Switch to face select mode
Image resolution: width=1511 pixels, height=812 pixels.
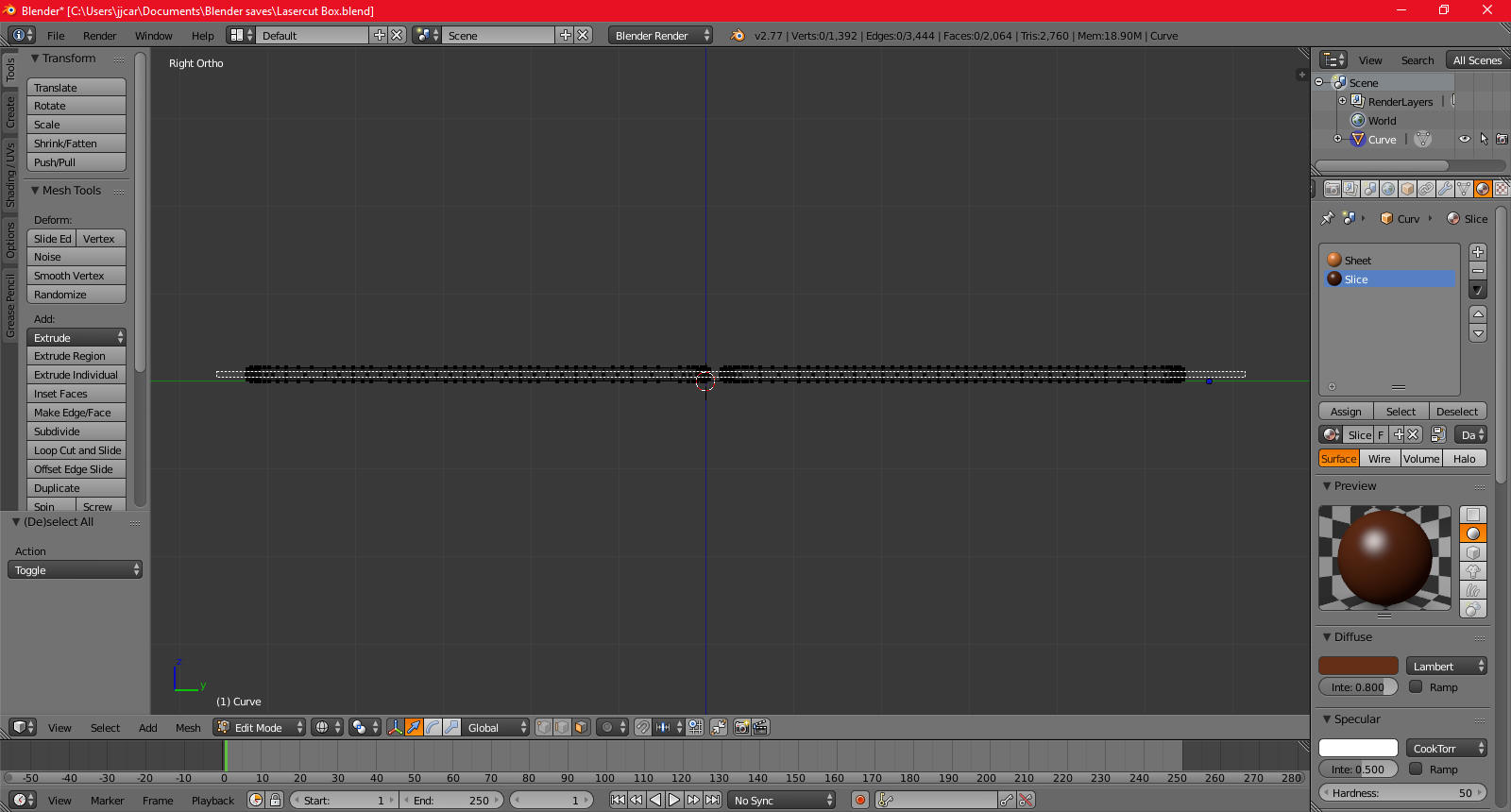click(x=582, y=727)
